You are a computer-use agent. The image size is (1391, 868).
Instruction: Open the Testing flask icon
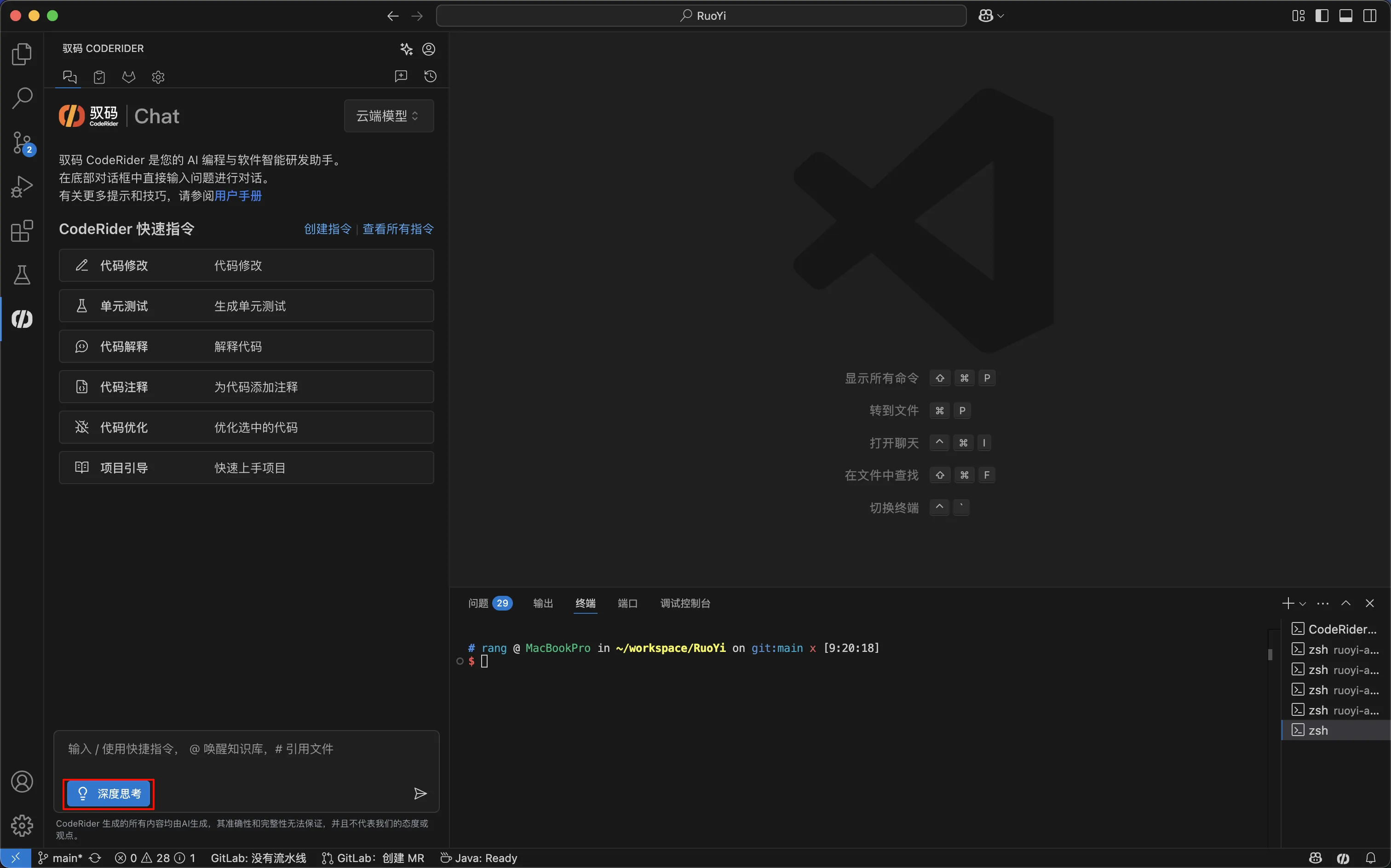click(22, 275)
